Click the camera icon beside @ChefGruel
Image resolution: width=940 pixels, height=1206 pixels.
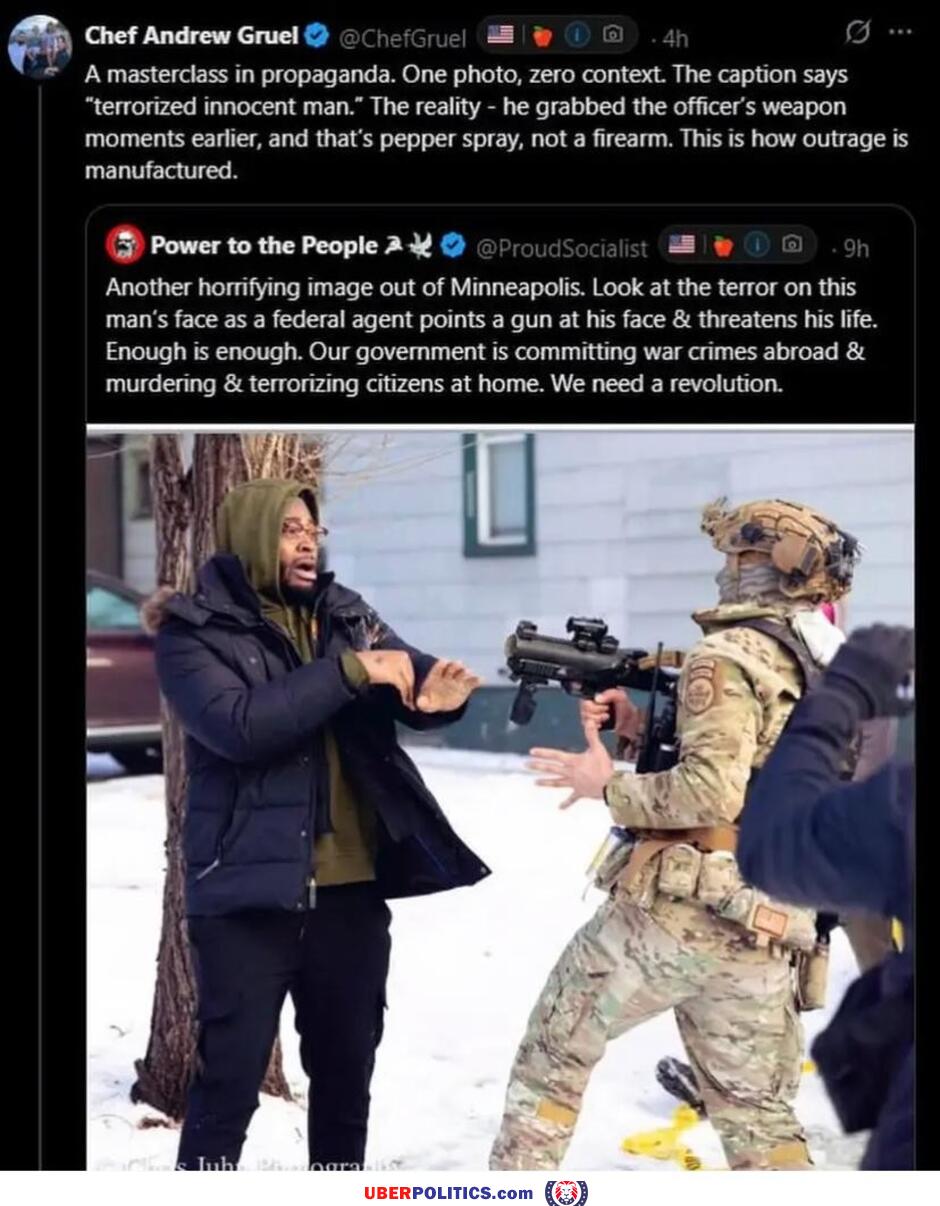tap(613, 35)
